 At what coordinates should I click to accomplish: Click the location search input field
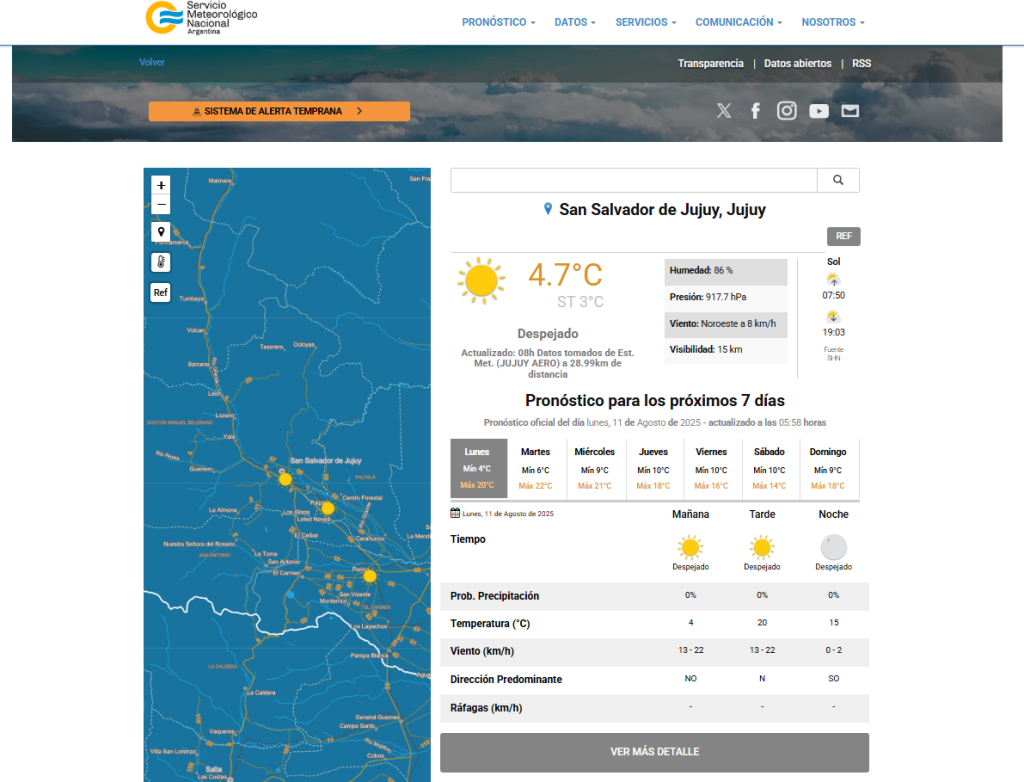pyautogui.click(x=634, y=180)
